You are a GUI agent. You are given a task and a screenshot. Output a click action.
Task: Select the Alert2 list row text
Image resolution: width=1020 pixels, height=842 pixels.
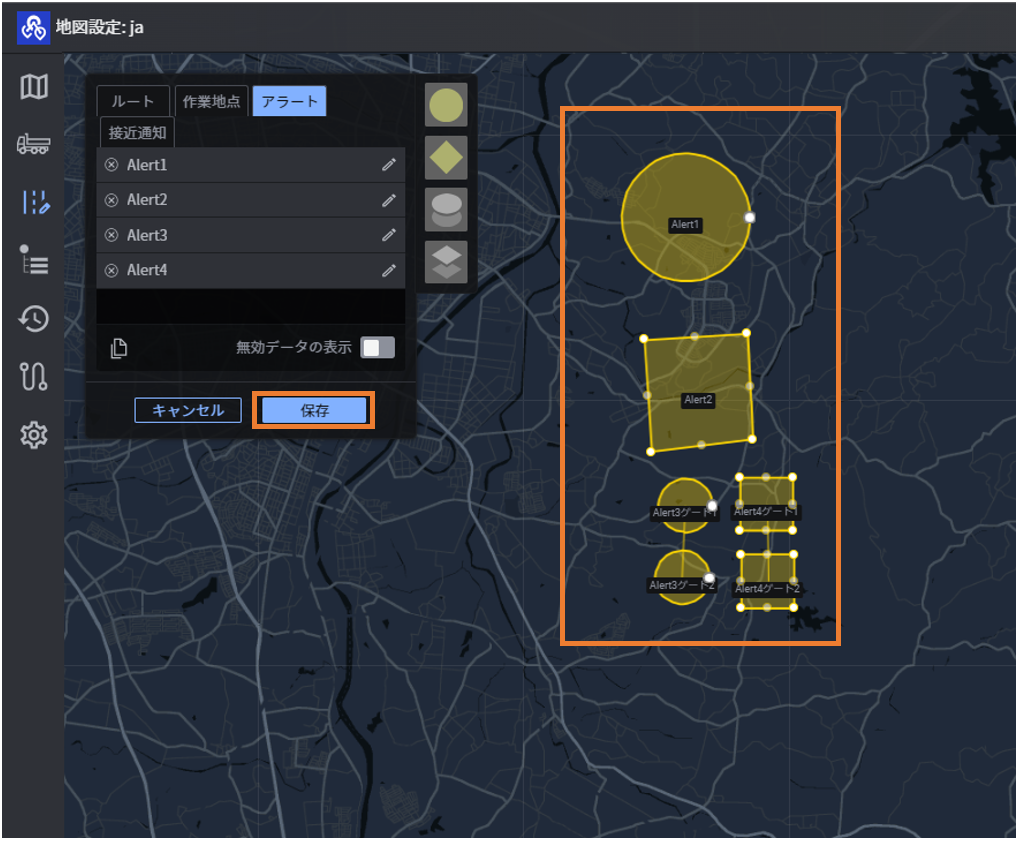point(147,200)
